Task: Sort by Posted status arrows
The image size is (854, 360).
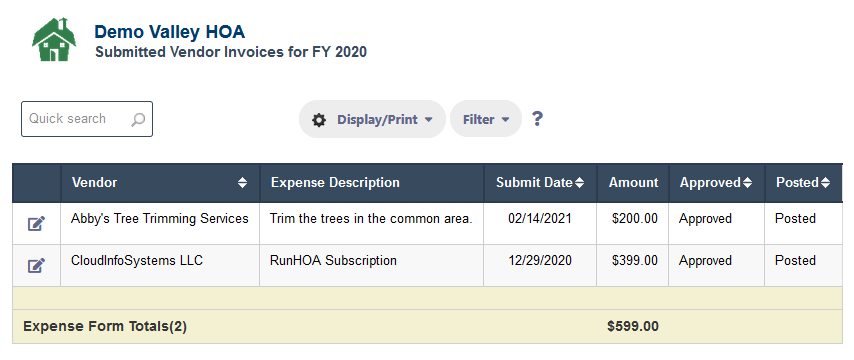Action: (x=826, y=183)
